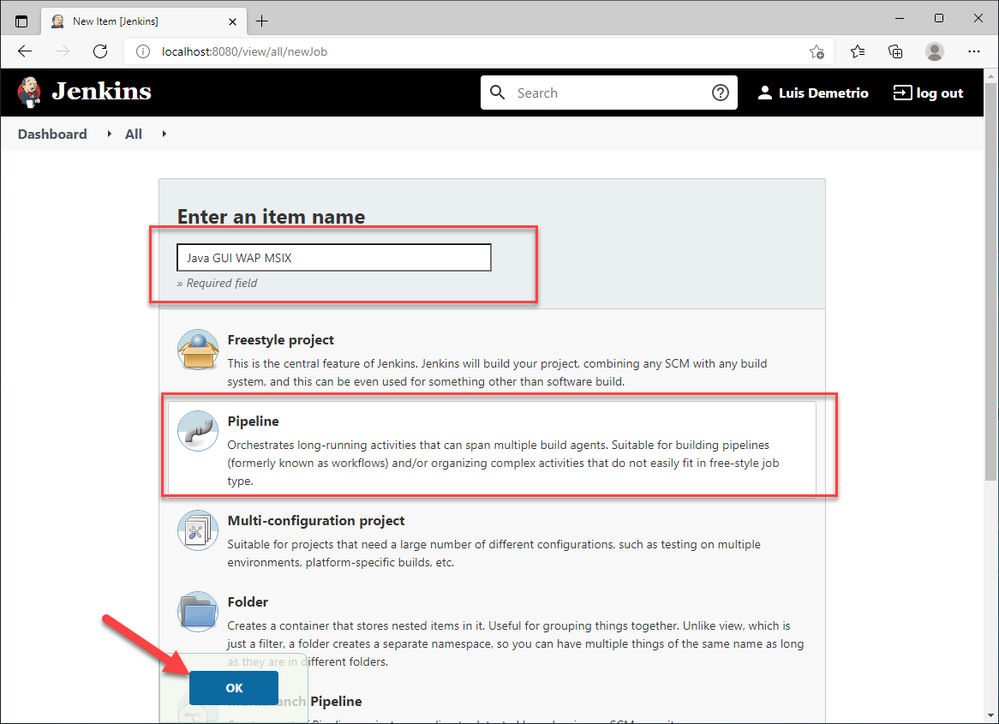Choose the Freestyle project heading
This screenshot has width=999, height=724.
[280, 340]
